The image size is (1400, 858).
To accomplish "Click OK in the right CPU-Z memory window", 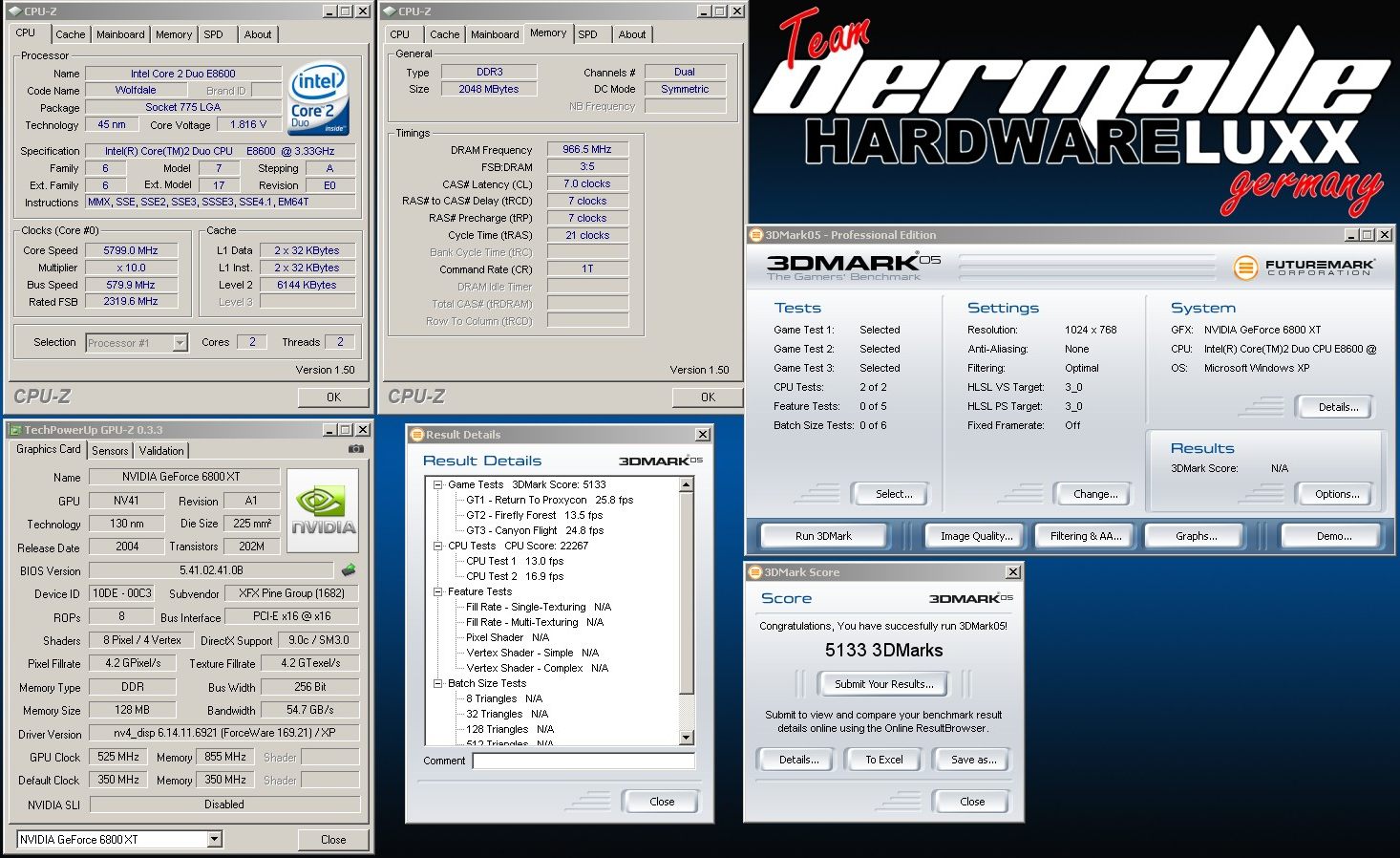I will [708, 397].
